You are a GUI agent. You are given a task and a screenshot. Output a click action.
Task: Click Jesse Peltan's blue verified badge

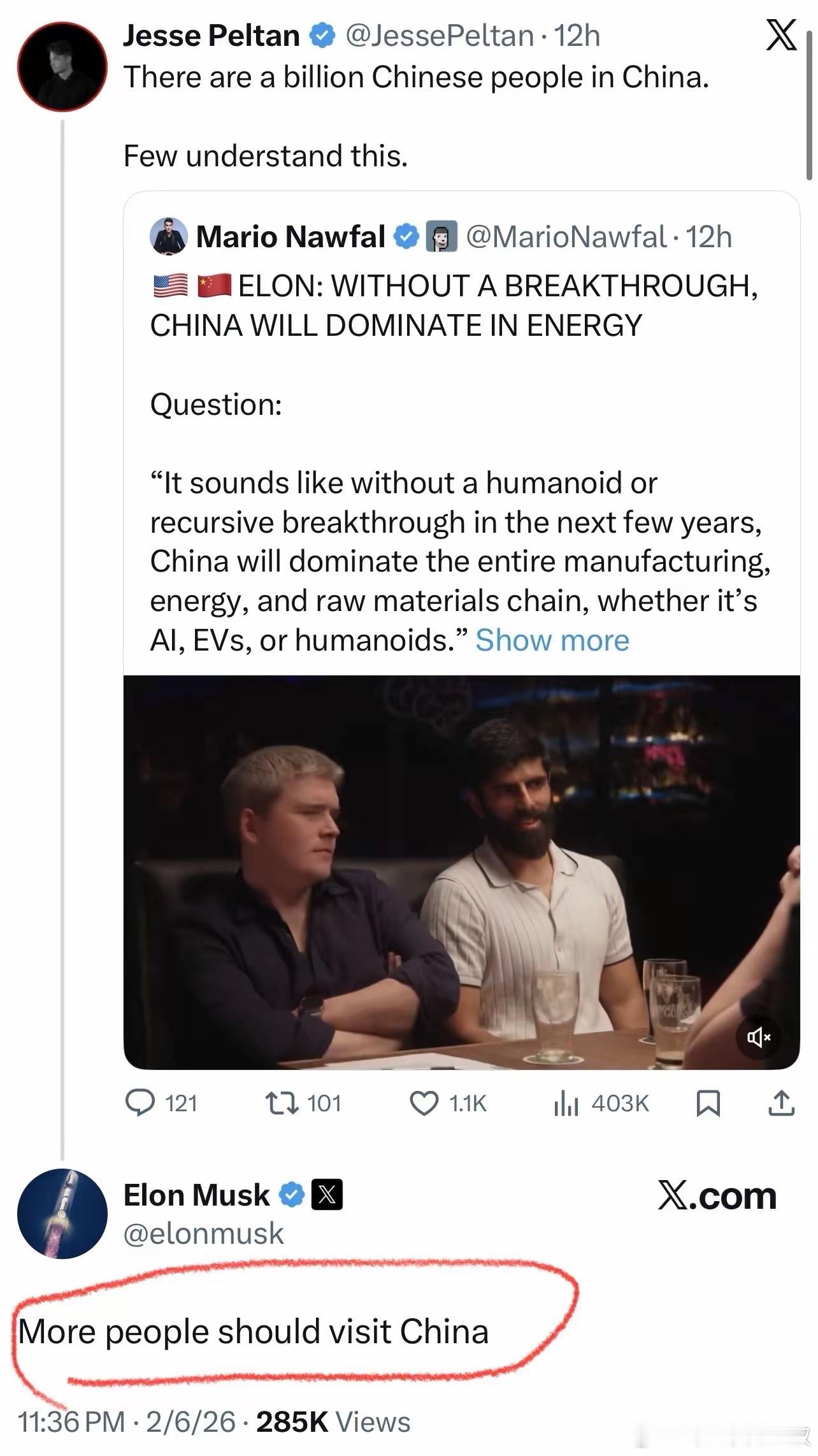(322, 36)
